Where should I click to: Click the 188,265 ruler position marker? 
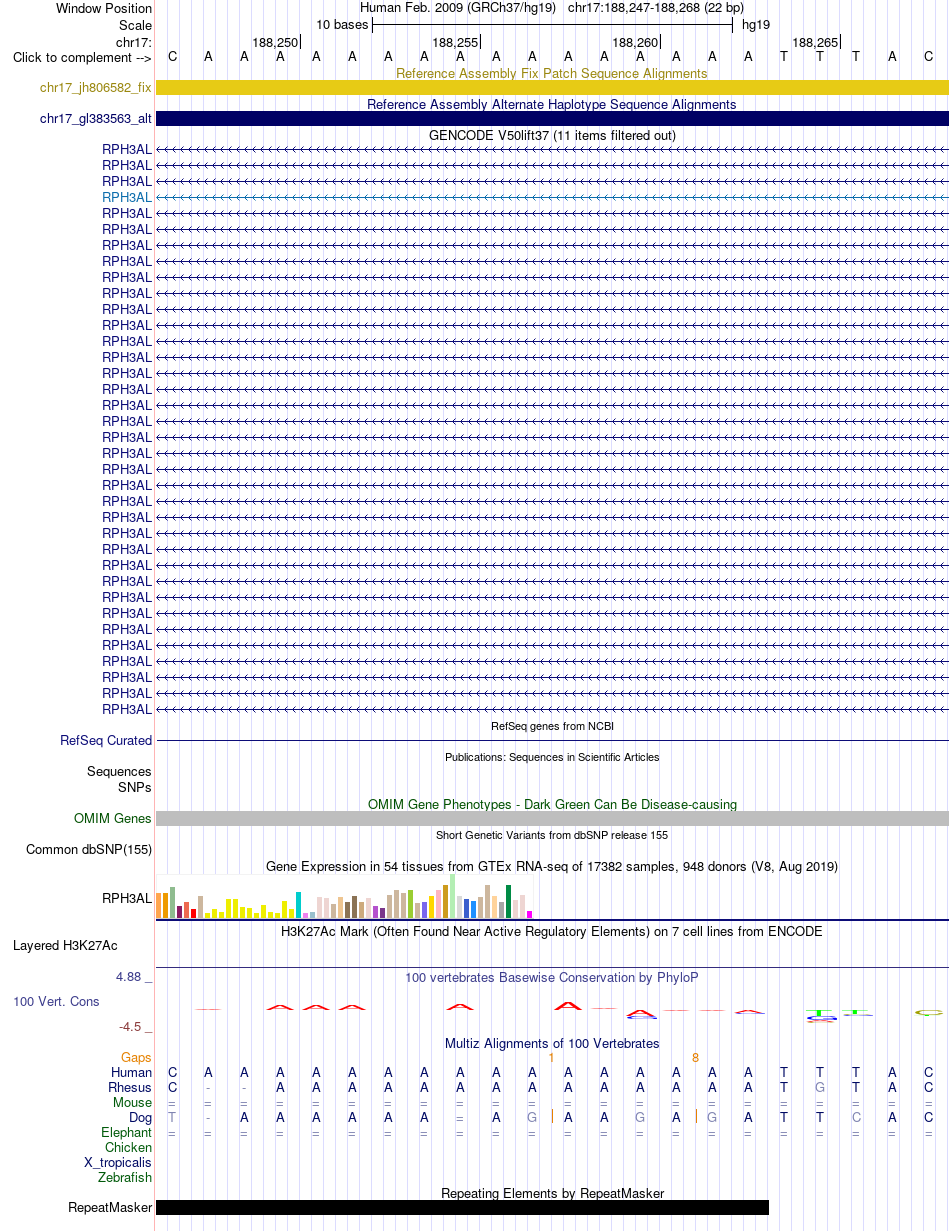[x=815, y=42]
